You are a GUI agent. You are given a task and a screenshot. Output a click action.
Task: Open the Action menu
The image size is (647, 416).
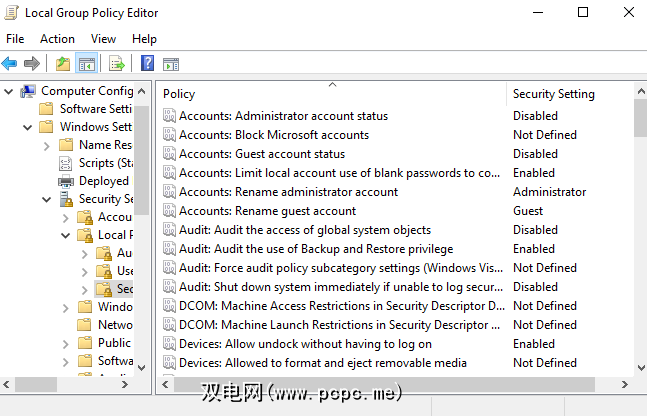point(57,39)
